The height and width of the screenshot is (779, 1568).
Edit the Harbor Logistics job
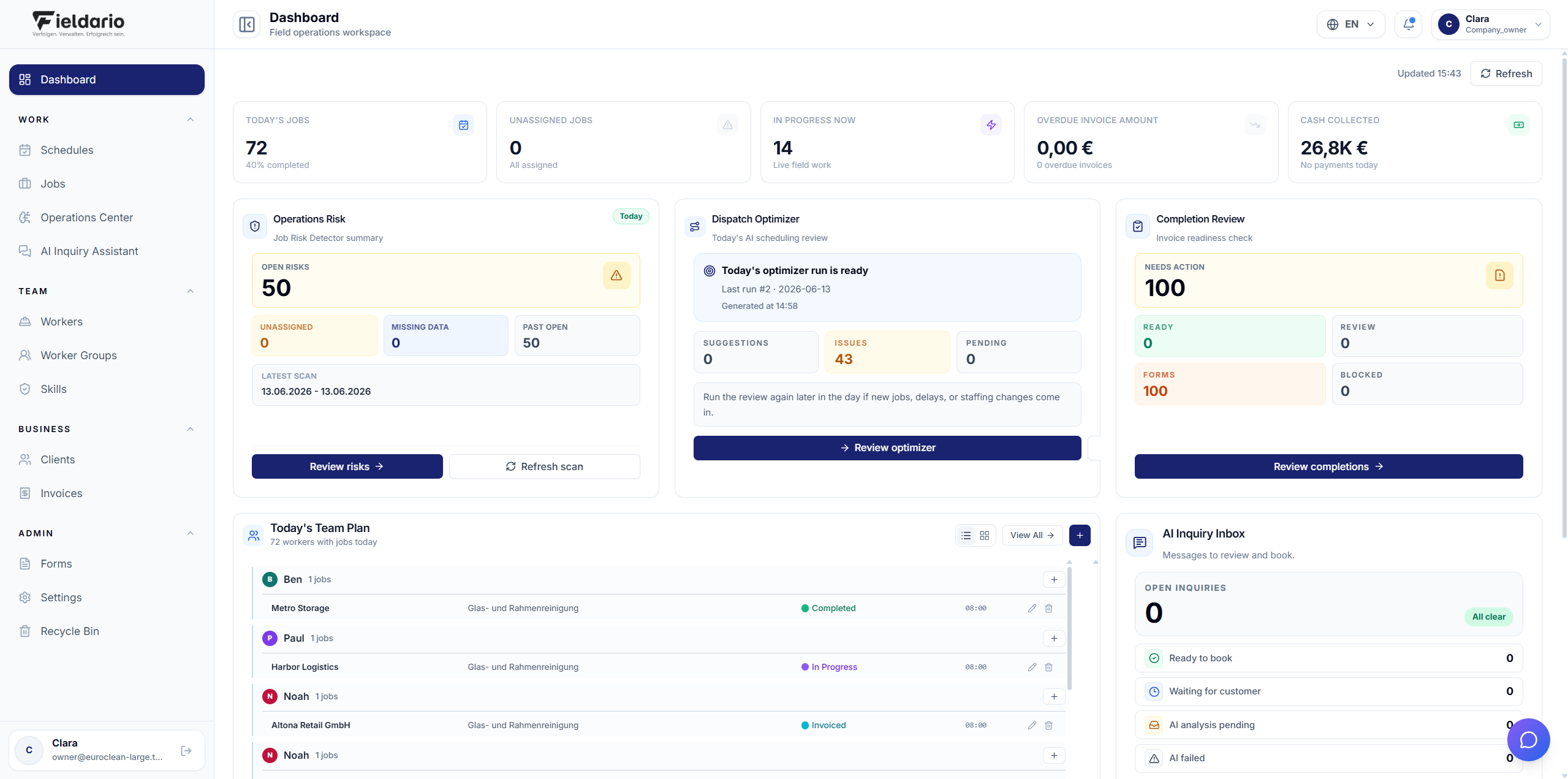tap(1032, 667)
